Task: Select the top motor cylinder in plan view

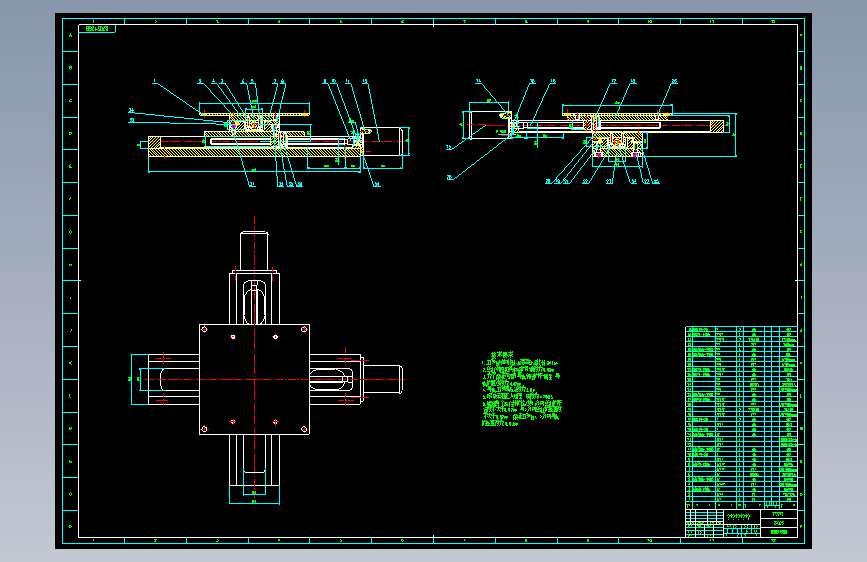Action: (x=254, y=252)
